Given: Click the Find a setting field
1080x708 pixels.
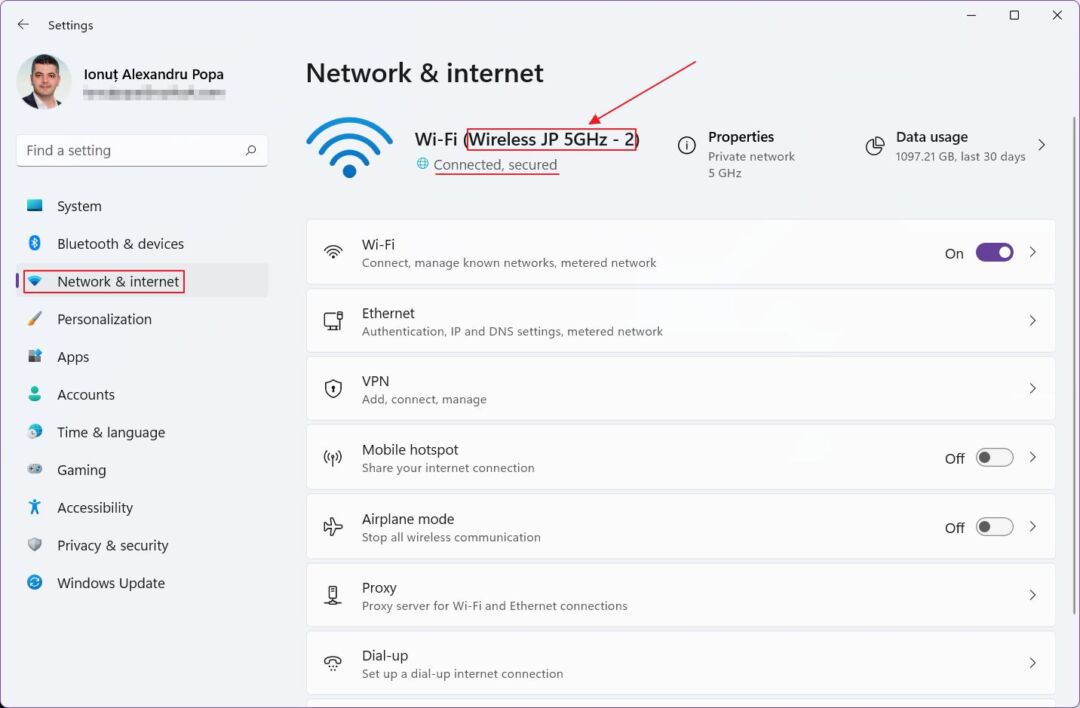Looking at the screenshot, I should [x=142, y=150].
